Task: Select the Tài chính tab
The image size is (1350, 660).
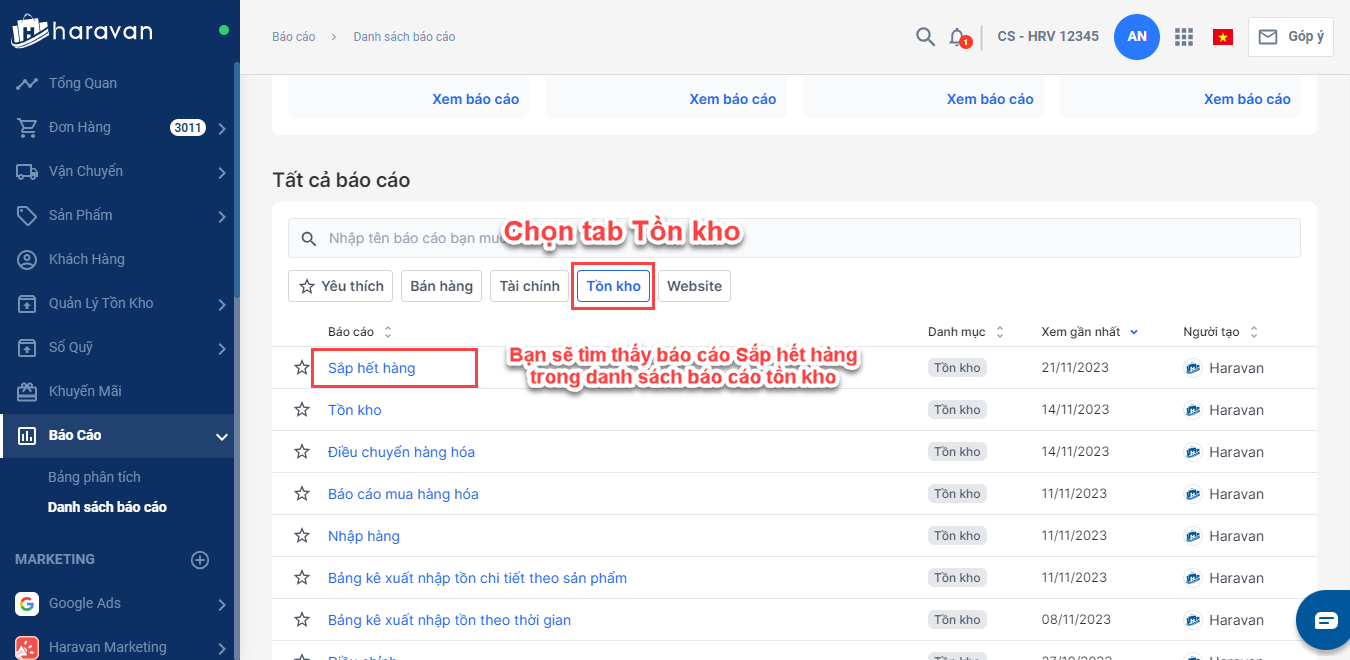Action: tap(529, 286)
